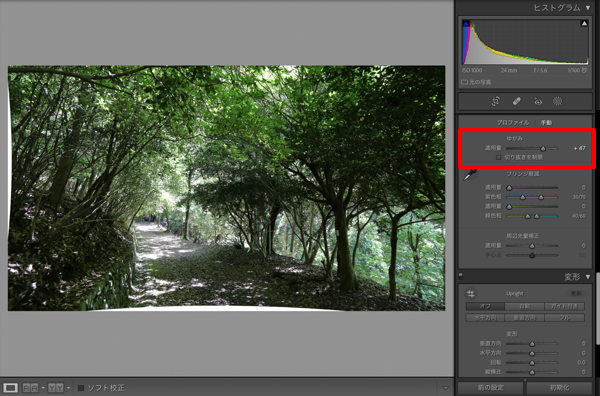Select the Crop Overlay tool icon
600x396 pixels.
tap(496, 101)
